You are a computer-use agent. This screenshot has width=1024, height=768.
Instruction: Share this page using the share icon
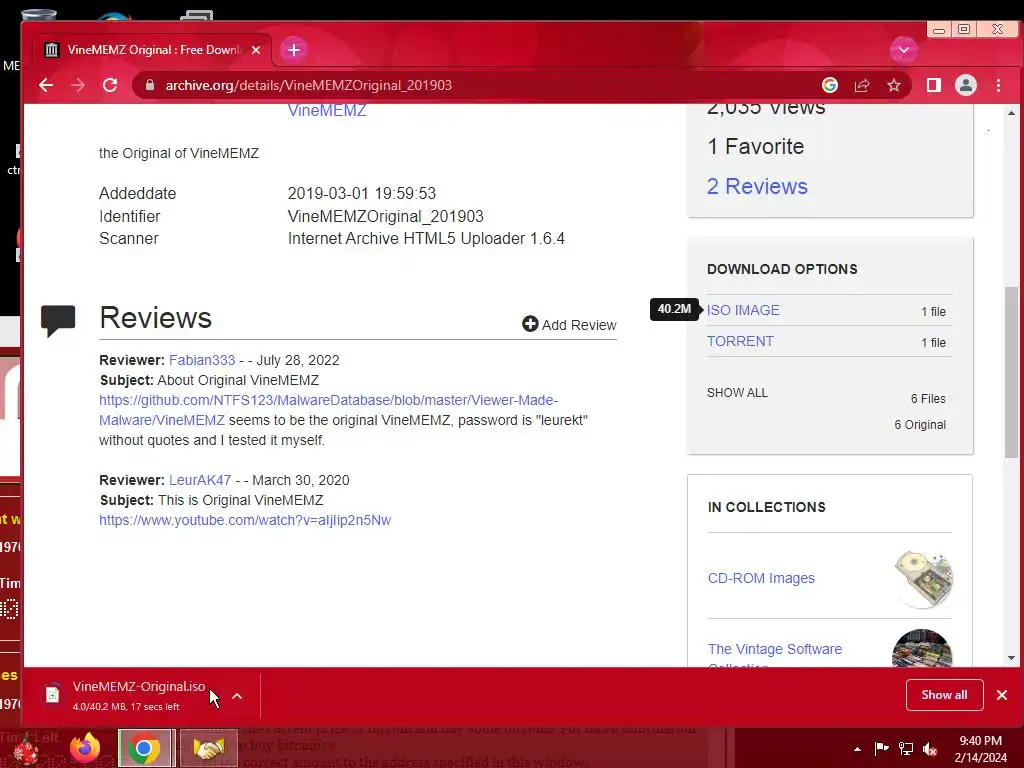pos(862,86)
